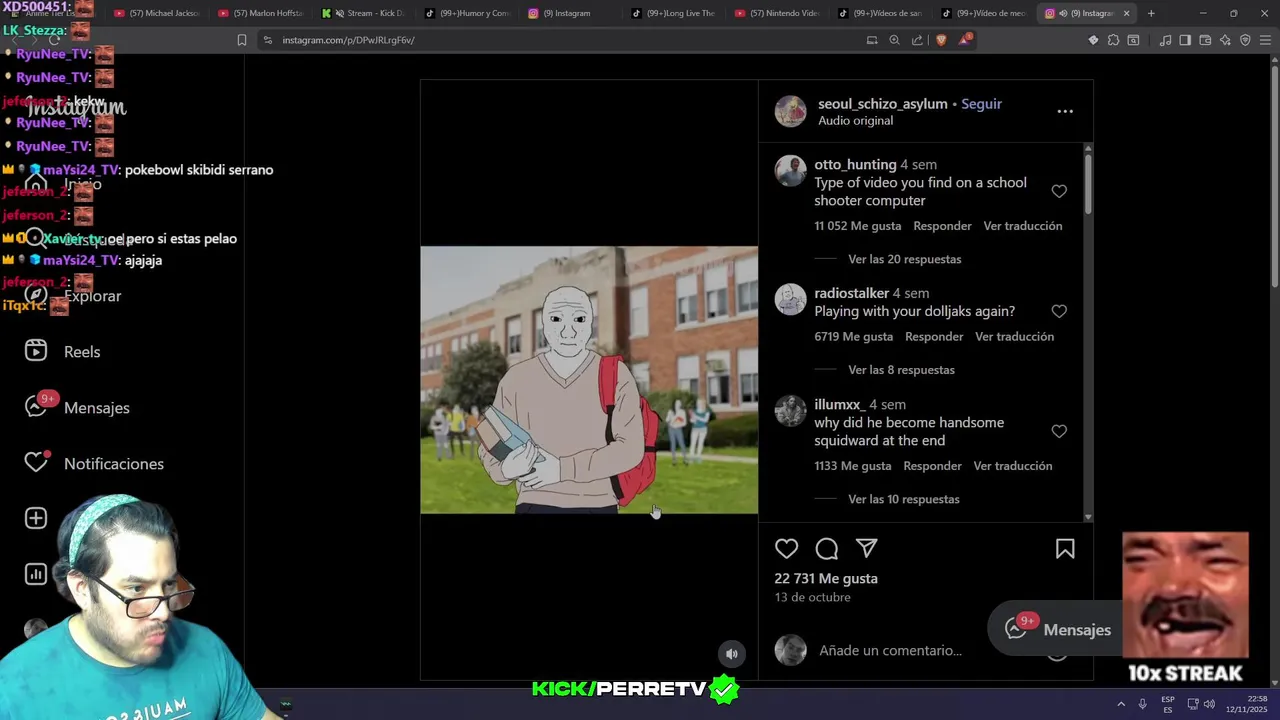The height and width of the screenshot is (720, 1280).
Task: Open Reels from the sidebar
Action: click(62, 352)
